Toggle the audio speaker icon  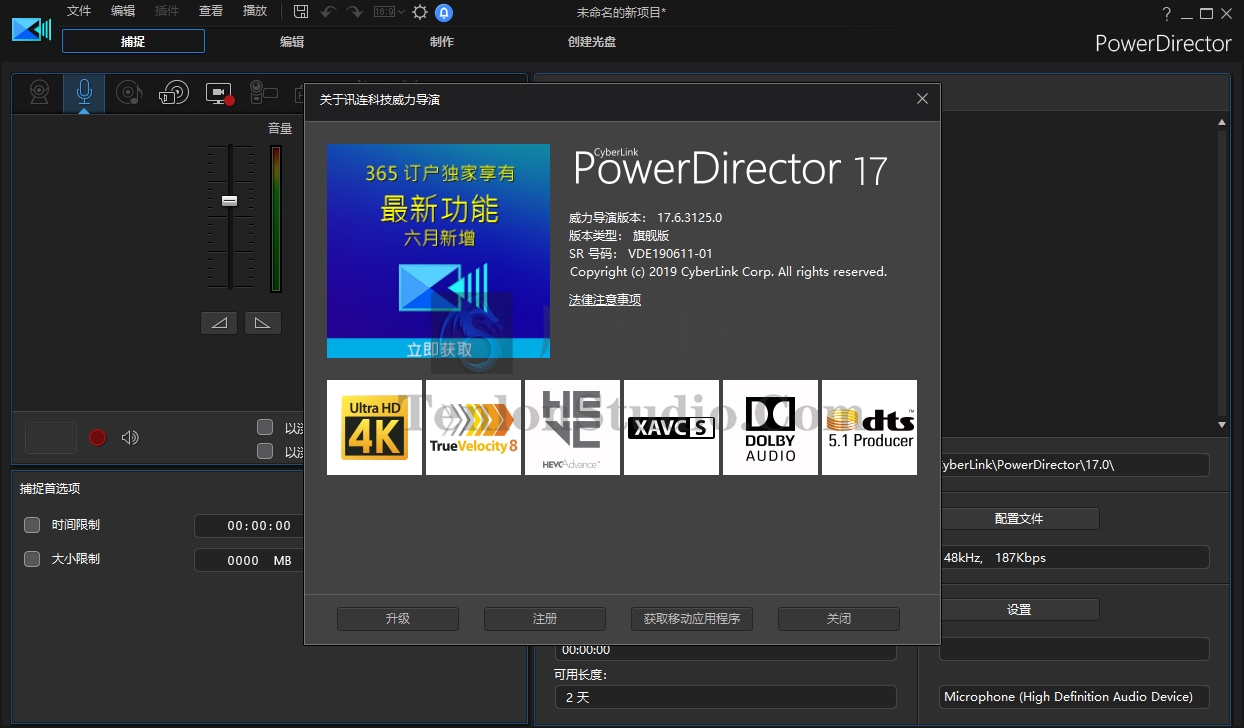130,437
